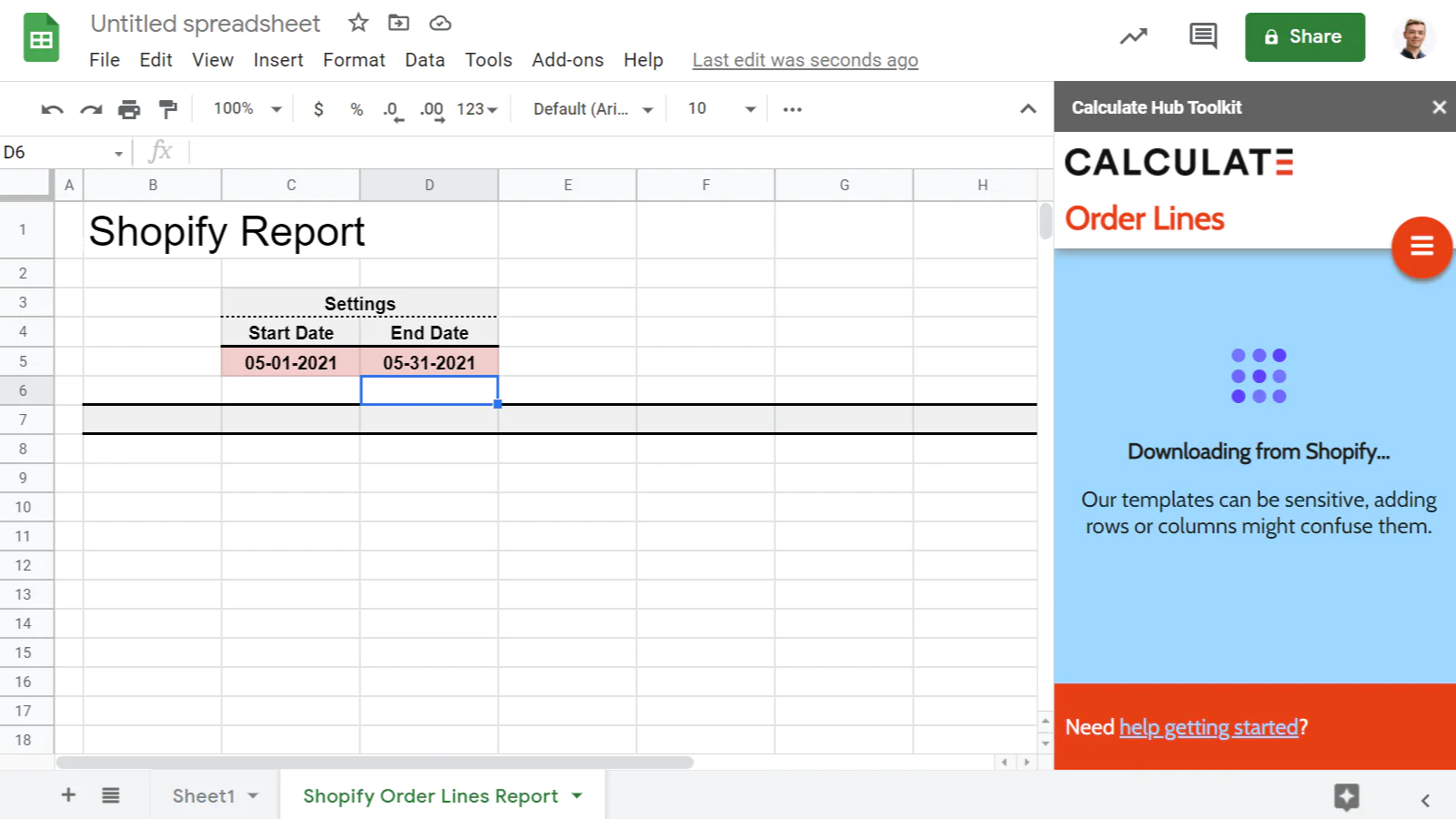Open the activity dashboard trend icon
The image size is (1456, 819).
click(x=1133, y=36)
